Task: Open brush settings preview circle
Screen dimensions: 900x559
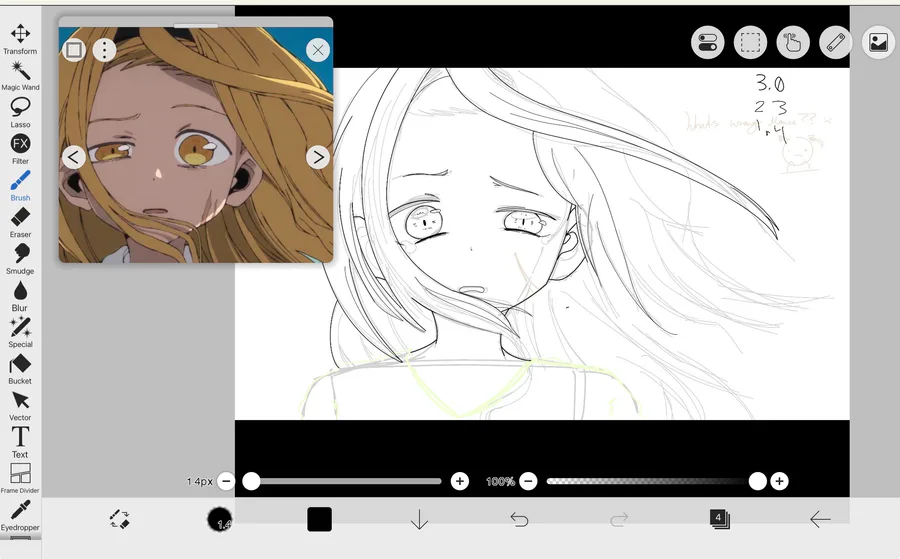Action: [x=219, y=519]
